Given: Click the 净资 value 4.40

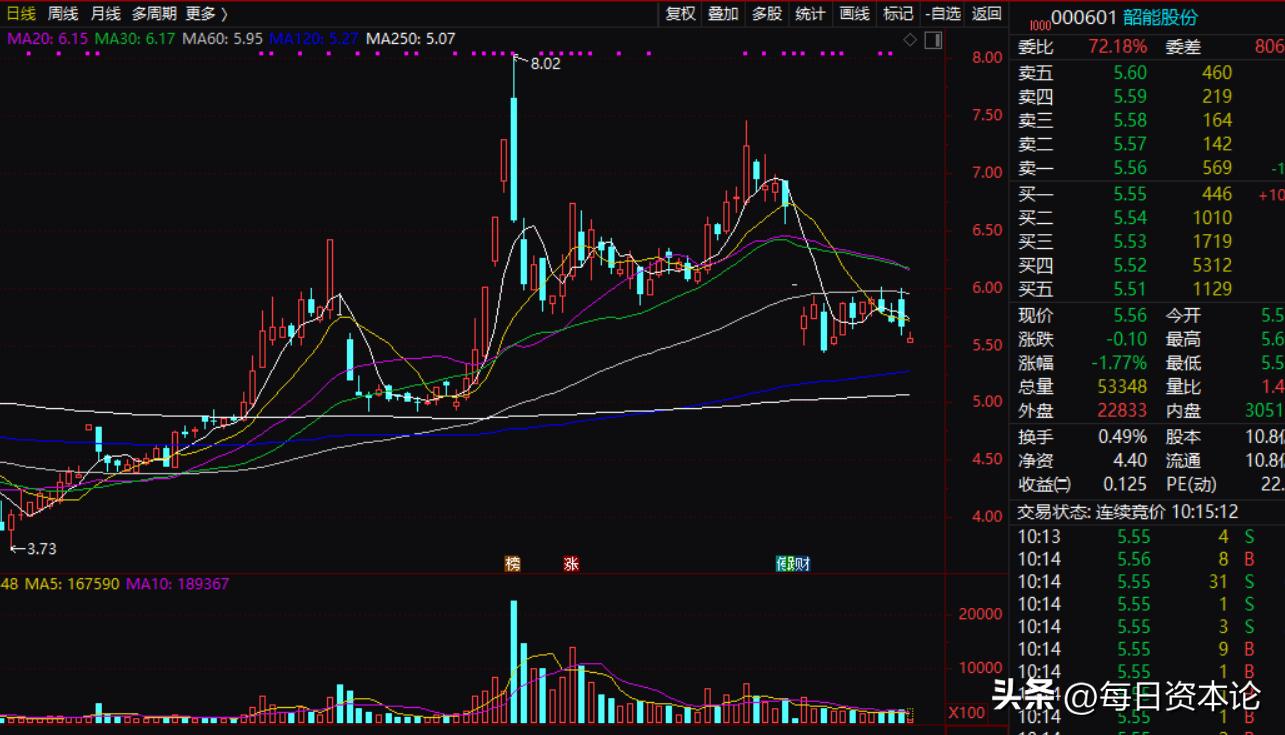Looking at the screenshot, I should (x=1130, y=461).
